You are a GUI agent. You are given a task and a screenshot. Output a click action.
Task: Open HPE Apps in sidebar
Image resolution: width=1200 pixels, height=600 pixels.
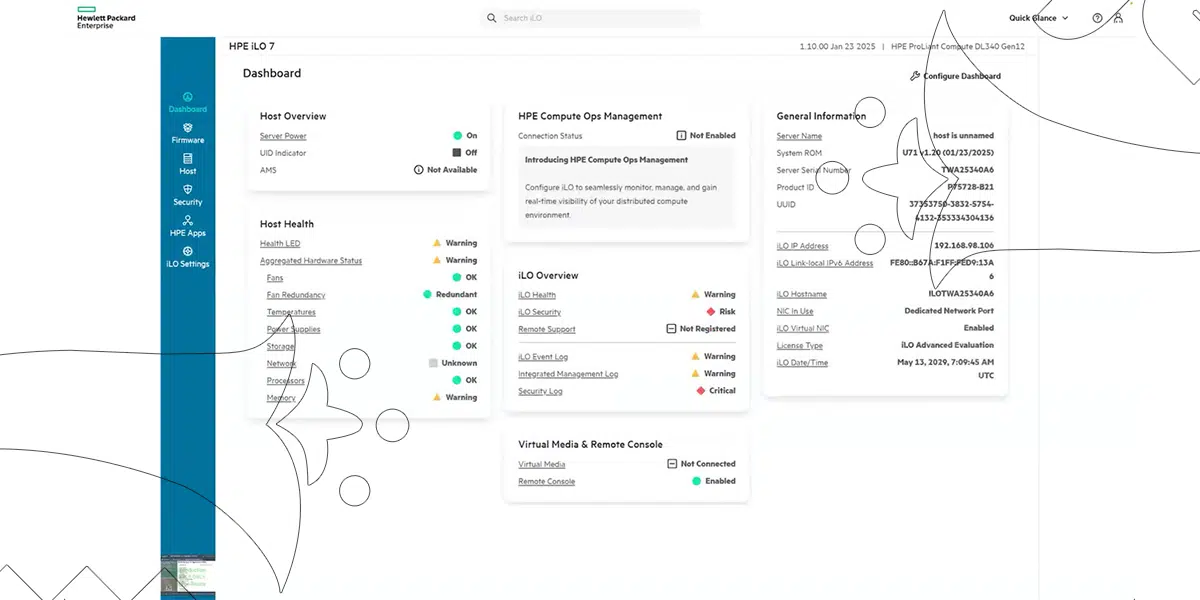click(188, 221)
